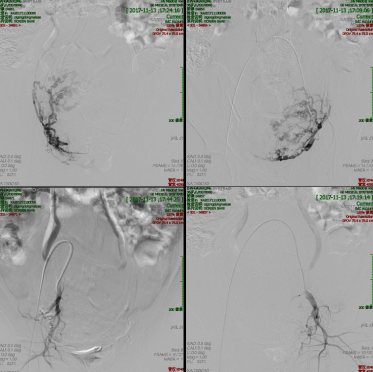Viewport: 373px width, 372px height.
Task: Click the green scale ruler in top-left panel
Action: [182, 93]
